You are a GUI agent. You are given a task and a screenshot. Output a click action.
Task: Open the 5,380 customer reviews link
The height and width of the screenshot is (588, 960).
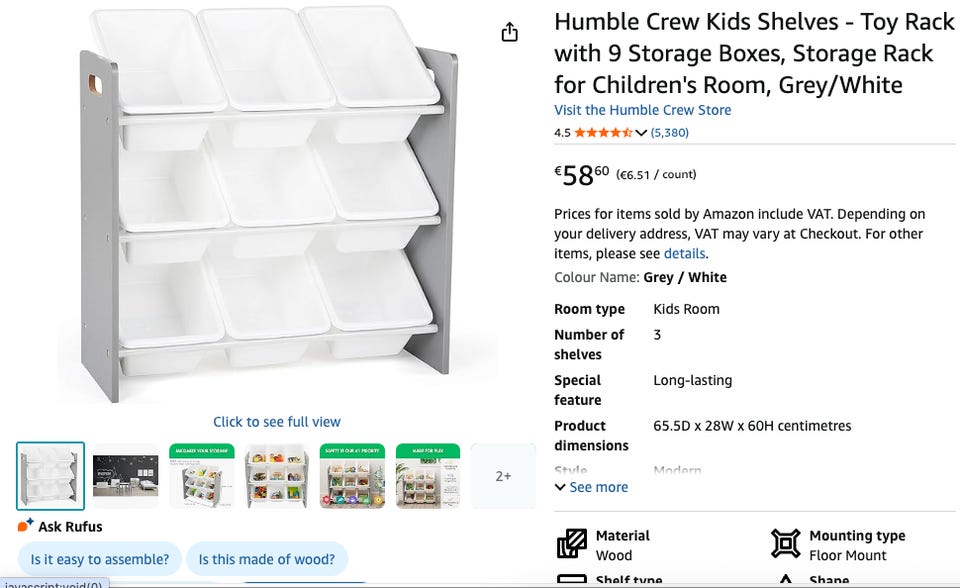(x=669, y=133)
